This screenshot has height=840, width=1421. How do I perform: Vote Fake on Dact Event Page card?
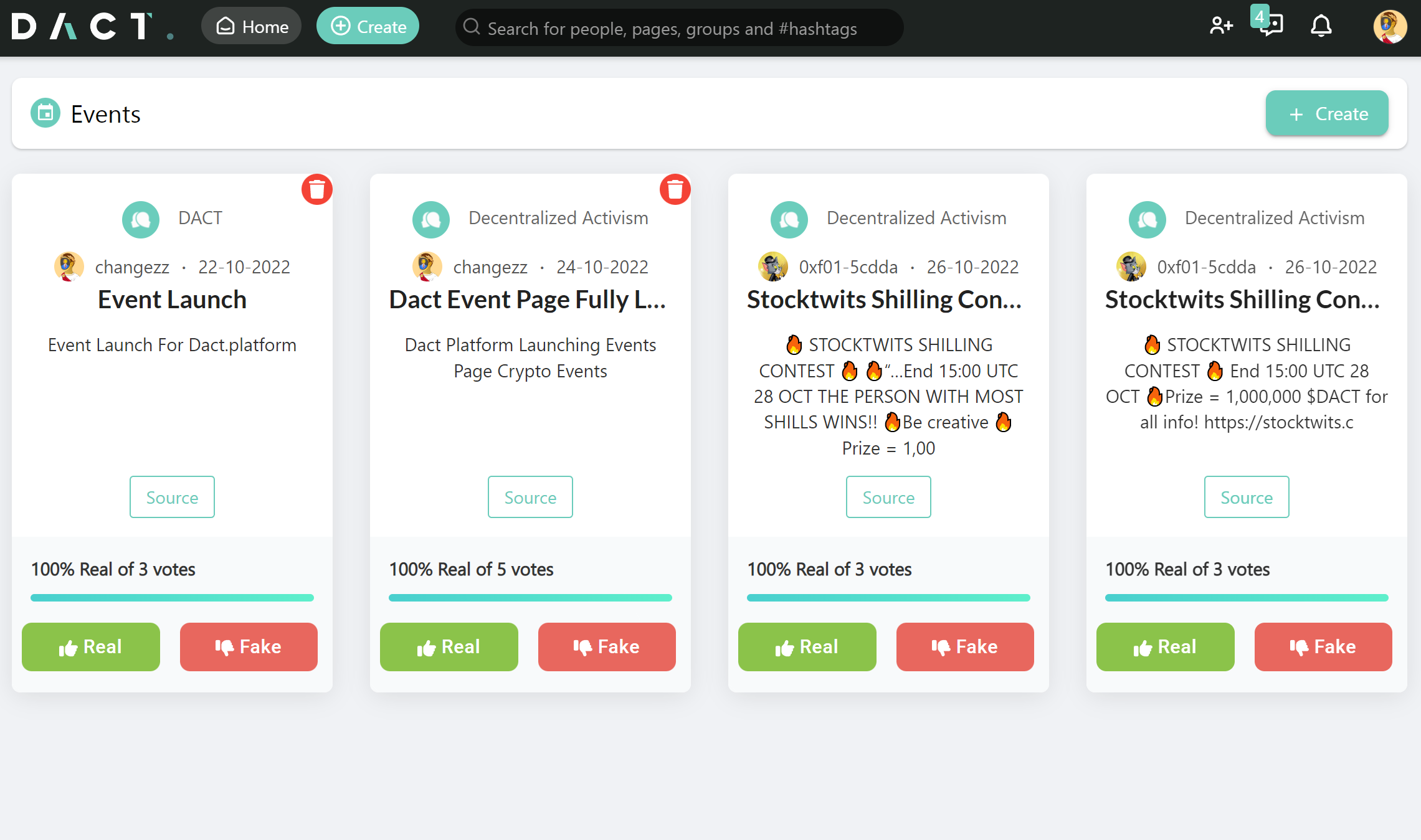tap(607, 647)
